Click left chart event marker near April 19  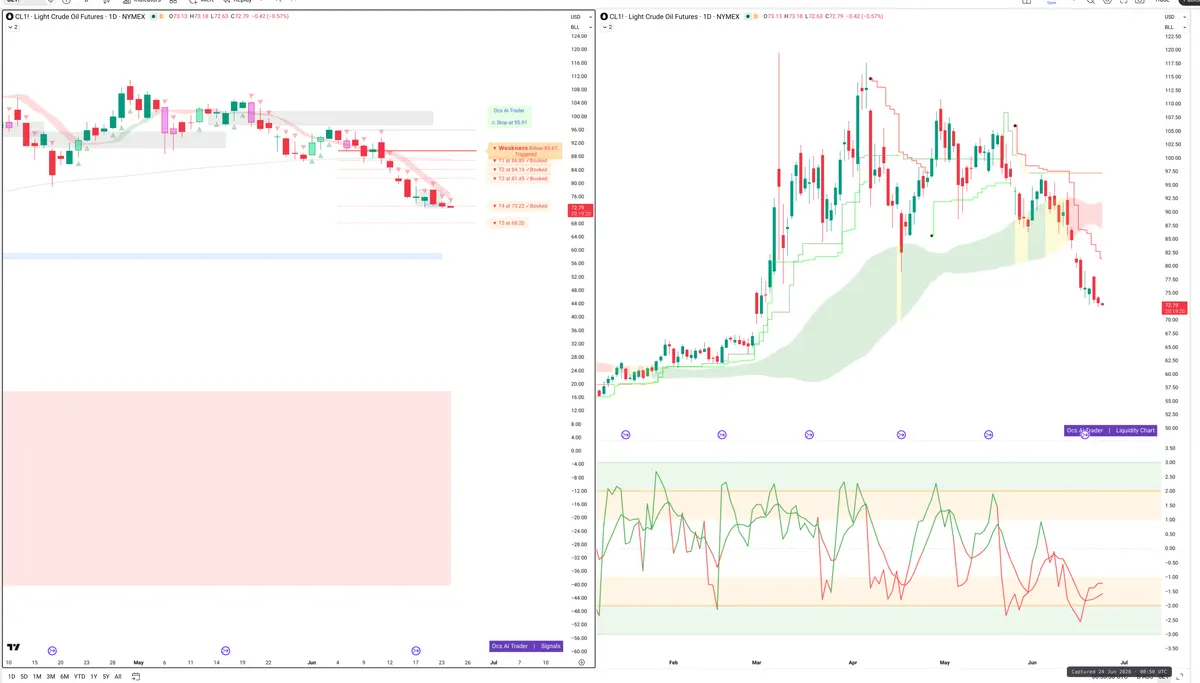[x=52, y=649]
